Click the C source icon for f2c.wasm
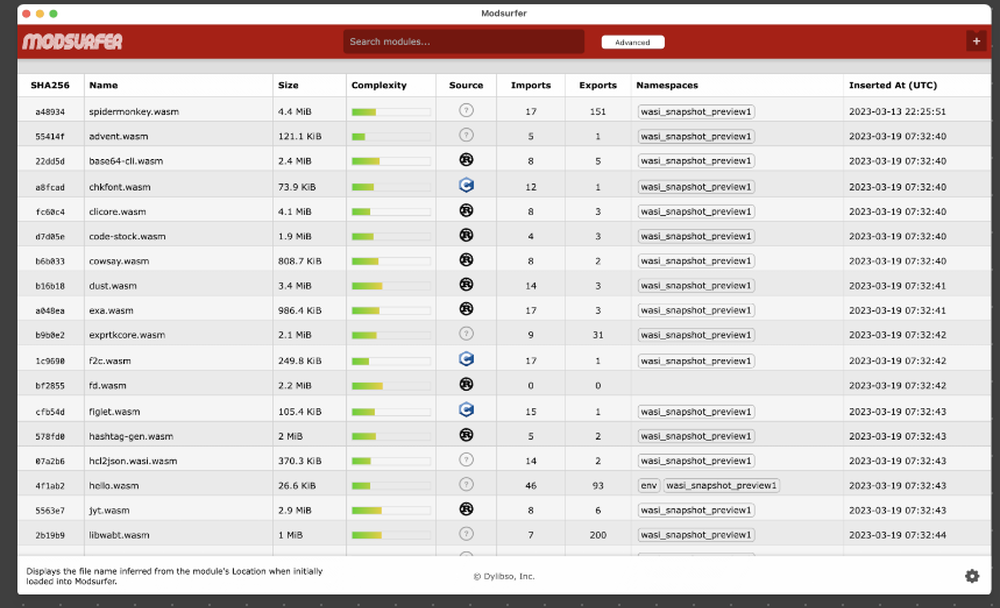This screenshot has width=1000, height=608. coord(466,359)
